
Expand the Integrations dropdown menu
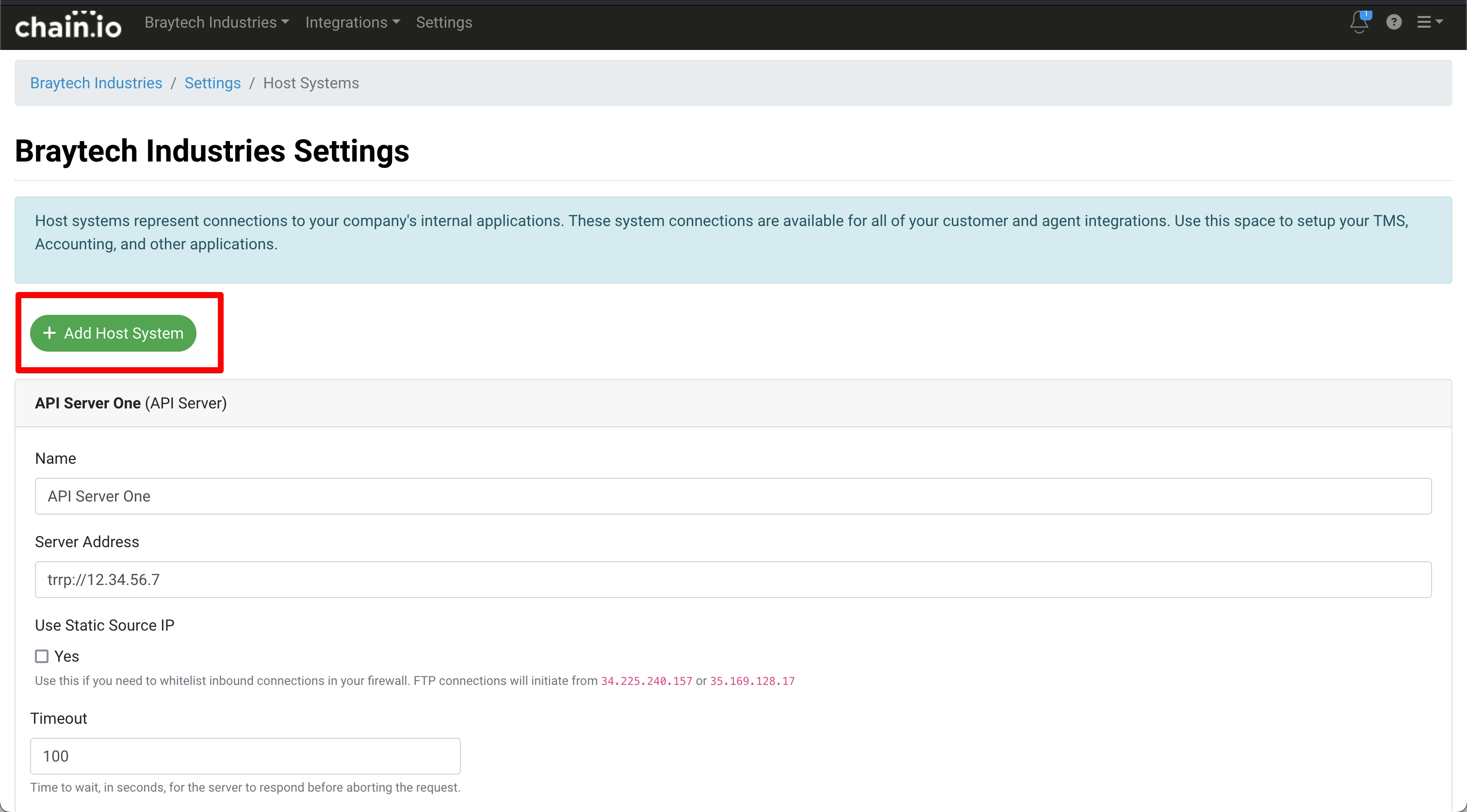point(352,22)
